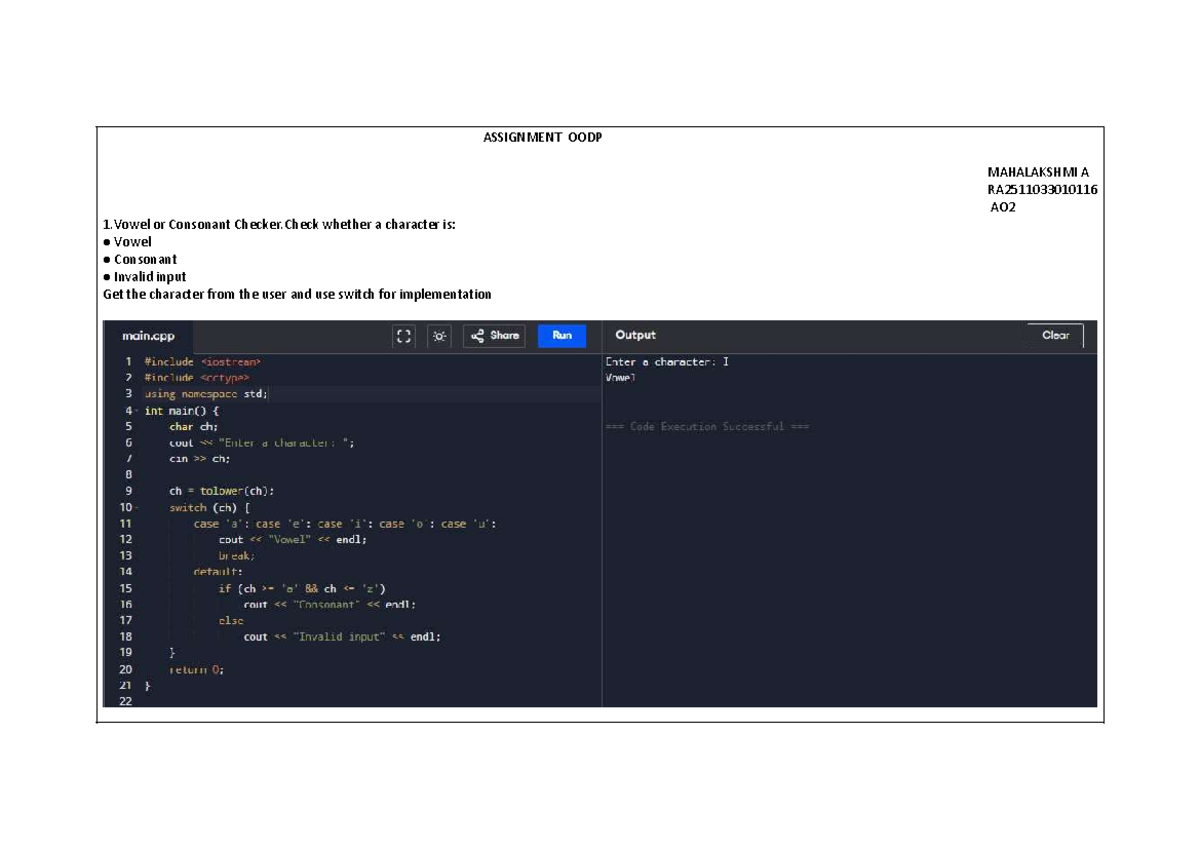Toggle the light/dark theme sun icon
The width and height of the screenshot is (1200, 849).
(439, 336)
